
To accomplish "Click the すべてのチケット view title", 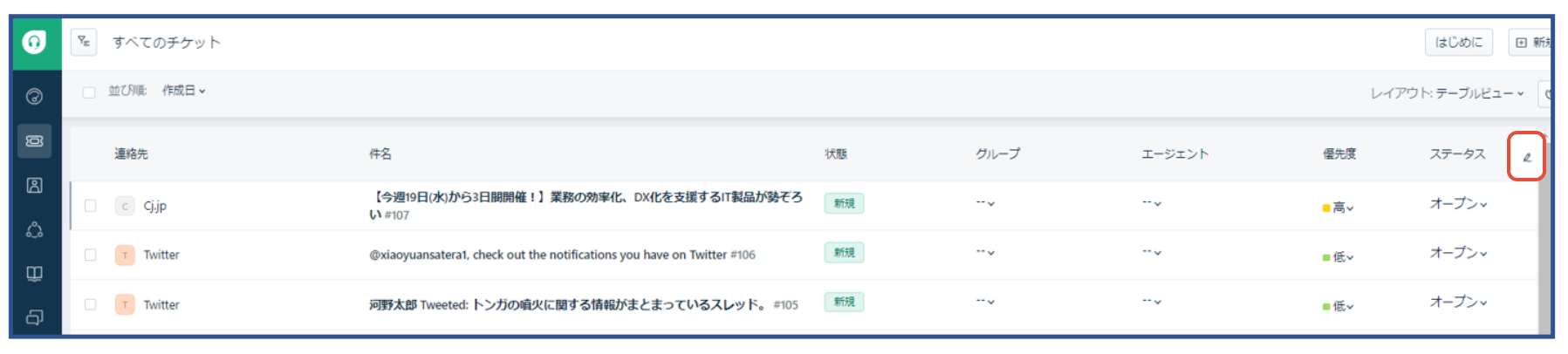I will 166,42.
